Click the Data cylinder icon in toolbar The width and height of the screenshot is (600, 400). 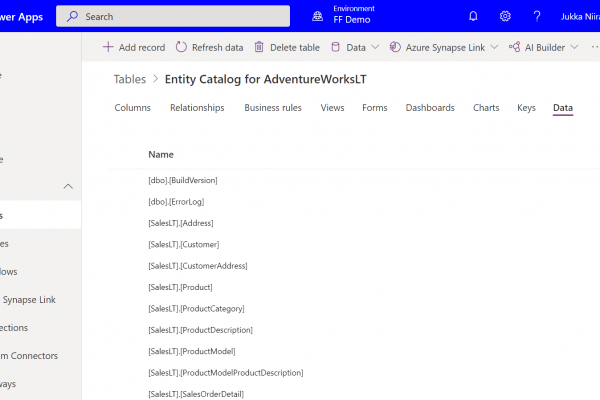point(335,47)
